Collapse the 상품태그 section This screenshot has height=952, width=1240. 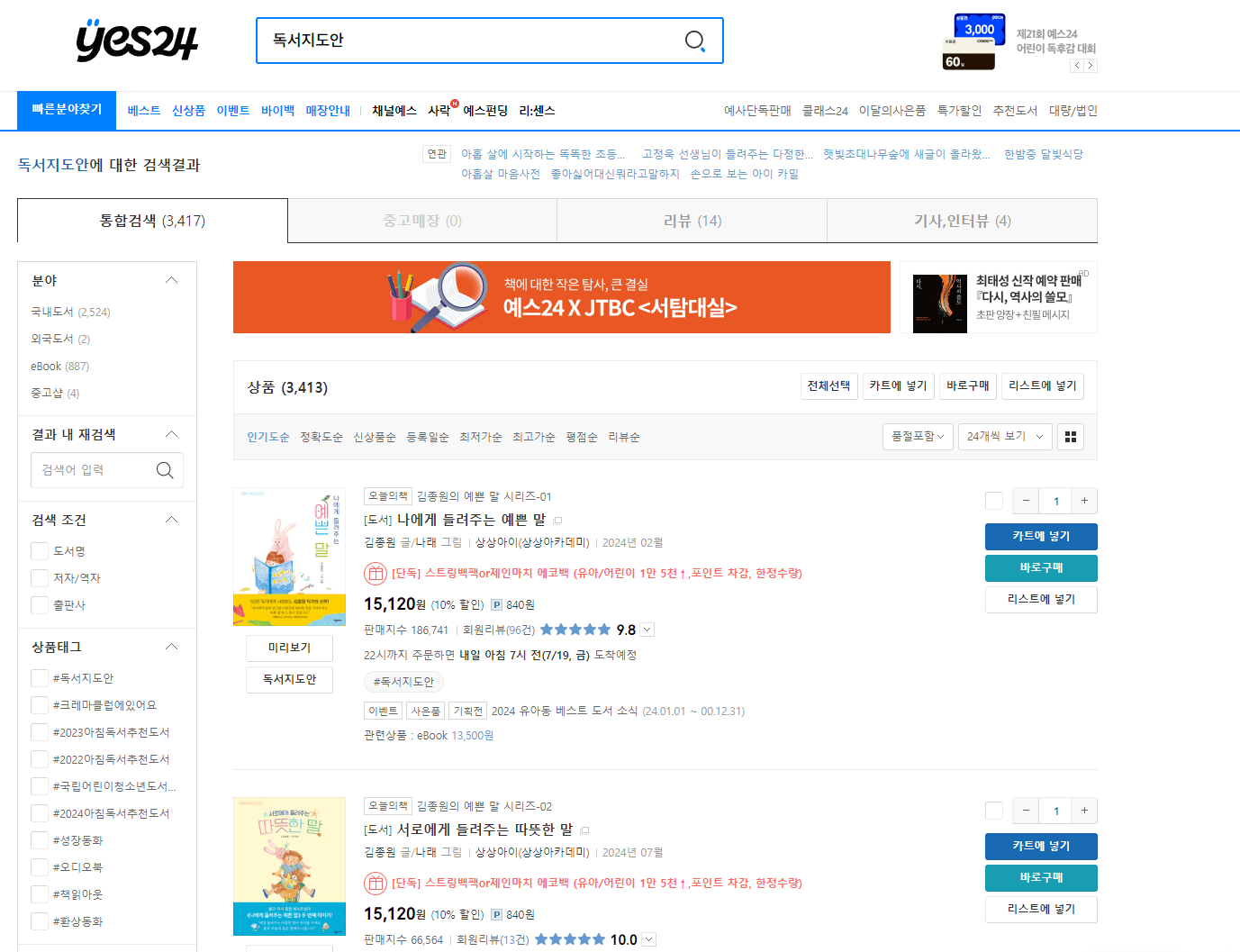172,647
